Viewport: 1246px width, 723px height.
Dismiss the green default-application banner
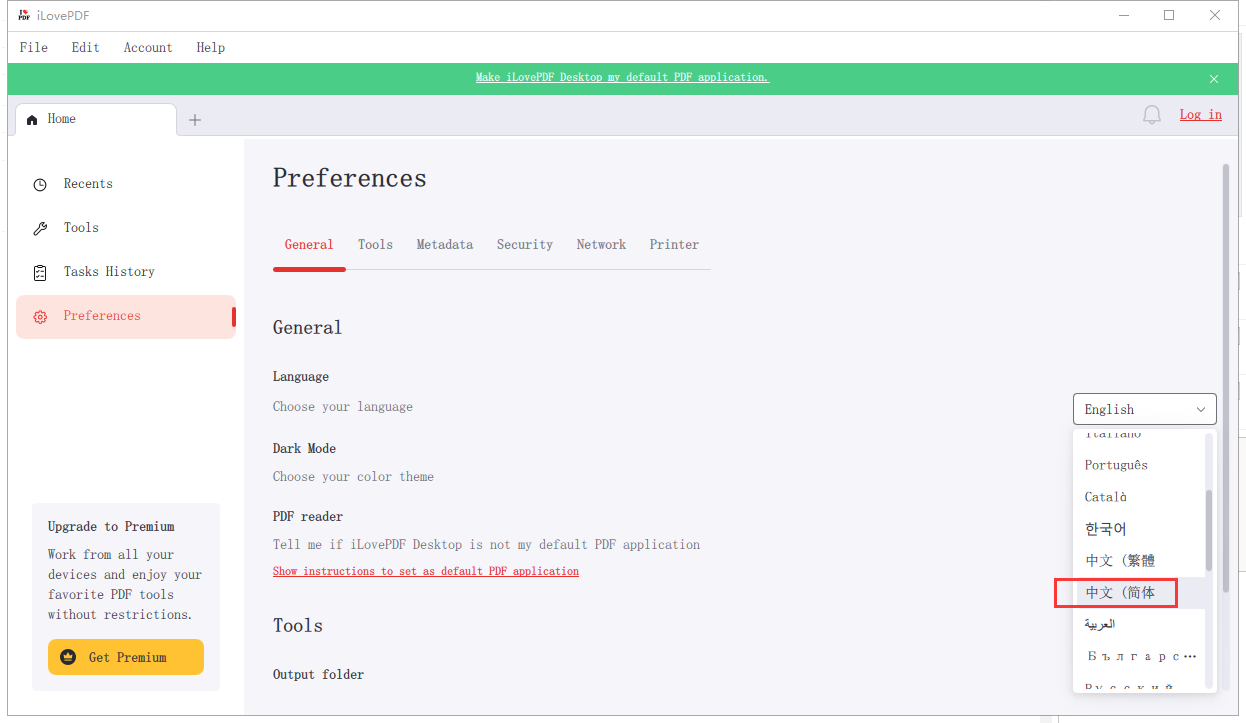[x=1214, y=79]
